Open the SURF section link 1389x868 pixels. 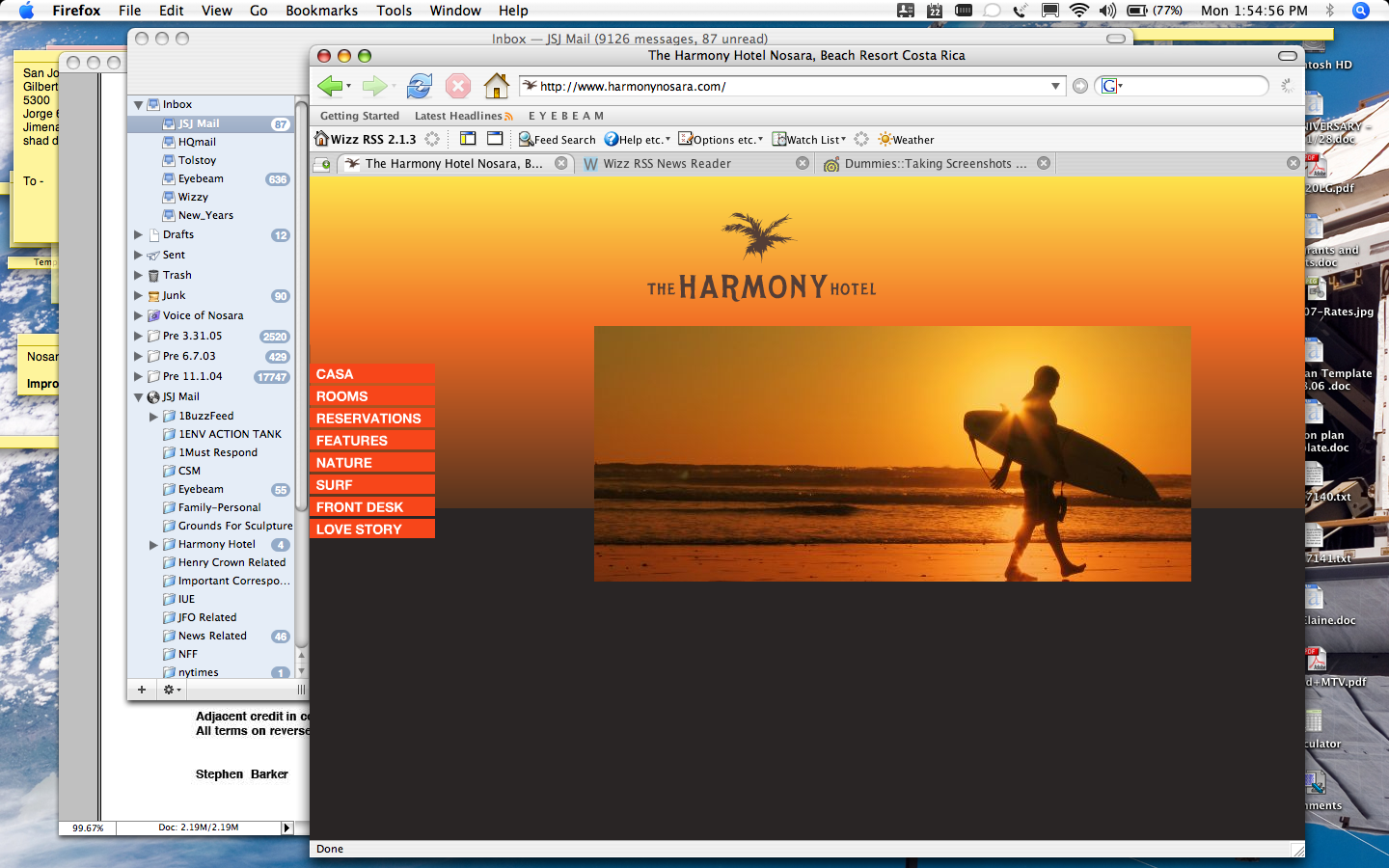coord(372,485)
